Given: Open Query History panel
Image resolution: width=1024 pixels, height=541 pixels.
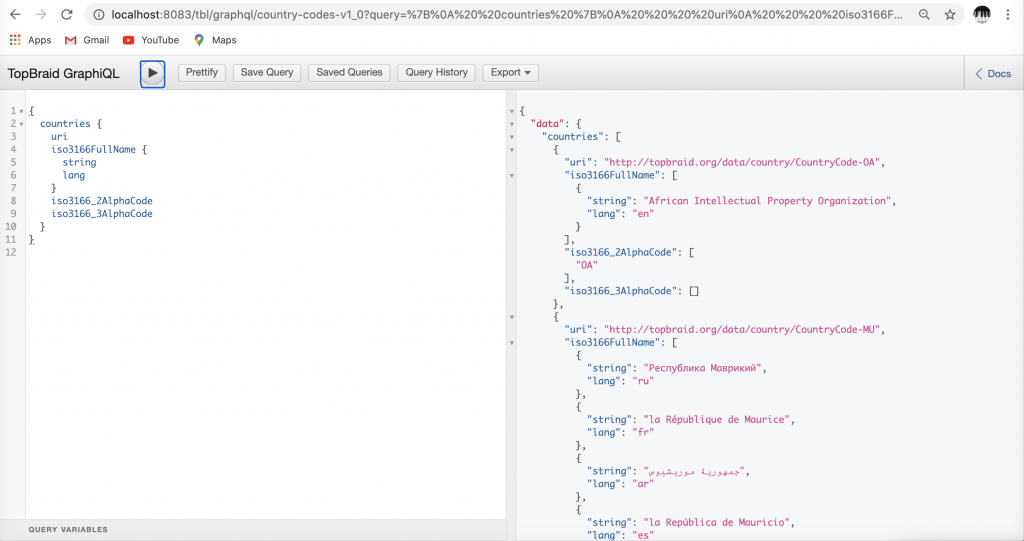Looking at the screenshot, I should pyautogui.click(x=436, y=73).
